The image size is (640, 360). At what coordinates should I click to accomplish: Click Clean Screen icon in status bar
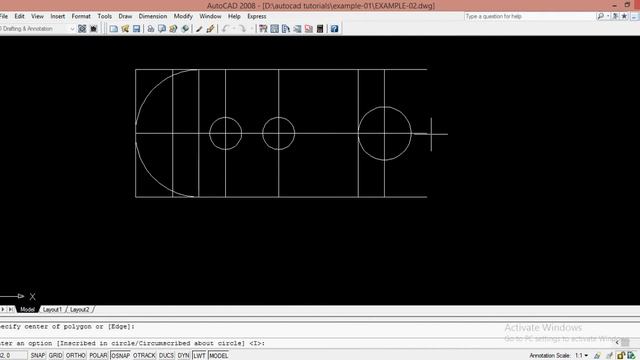(x=632, y=356)
